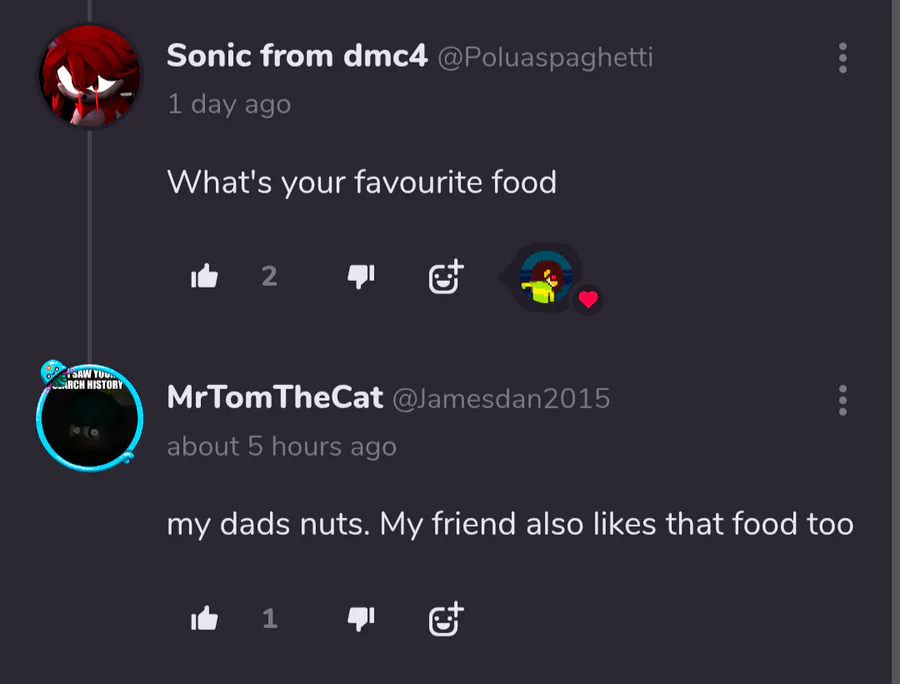Like MrTomTheCat's reply

coord(204,620)
